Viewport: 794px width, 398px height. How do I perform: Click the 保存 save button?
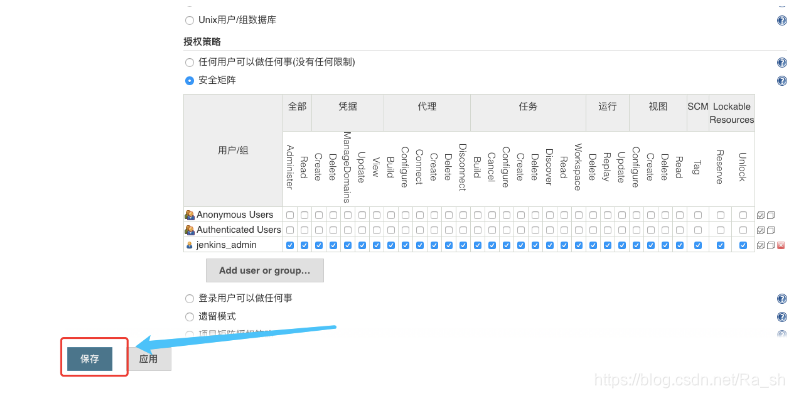(x=90, y=359)
